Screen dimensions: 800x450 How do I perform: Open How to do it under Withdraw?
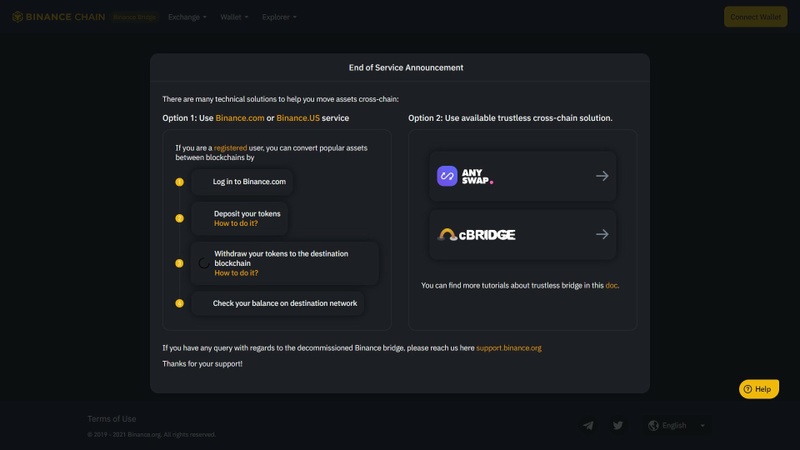[236, 273]
